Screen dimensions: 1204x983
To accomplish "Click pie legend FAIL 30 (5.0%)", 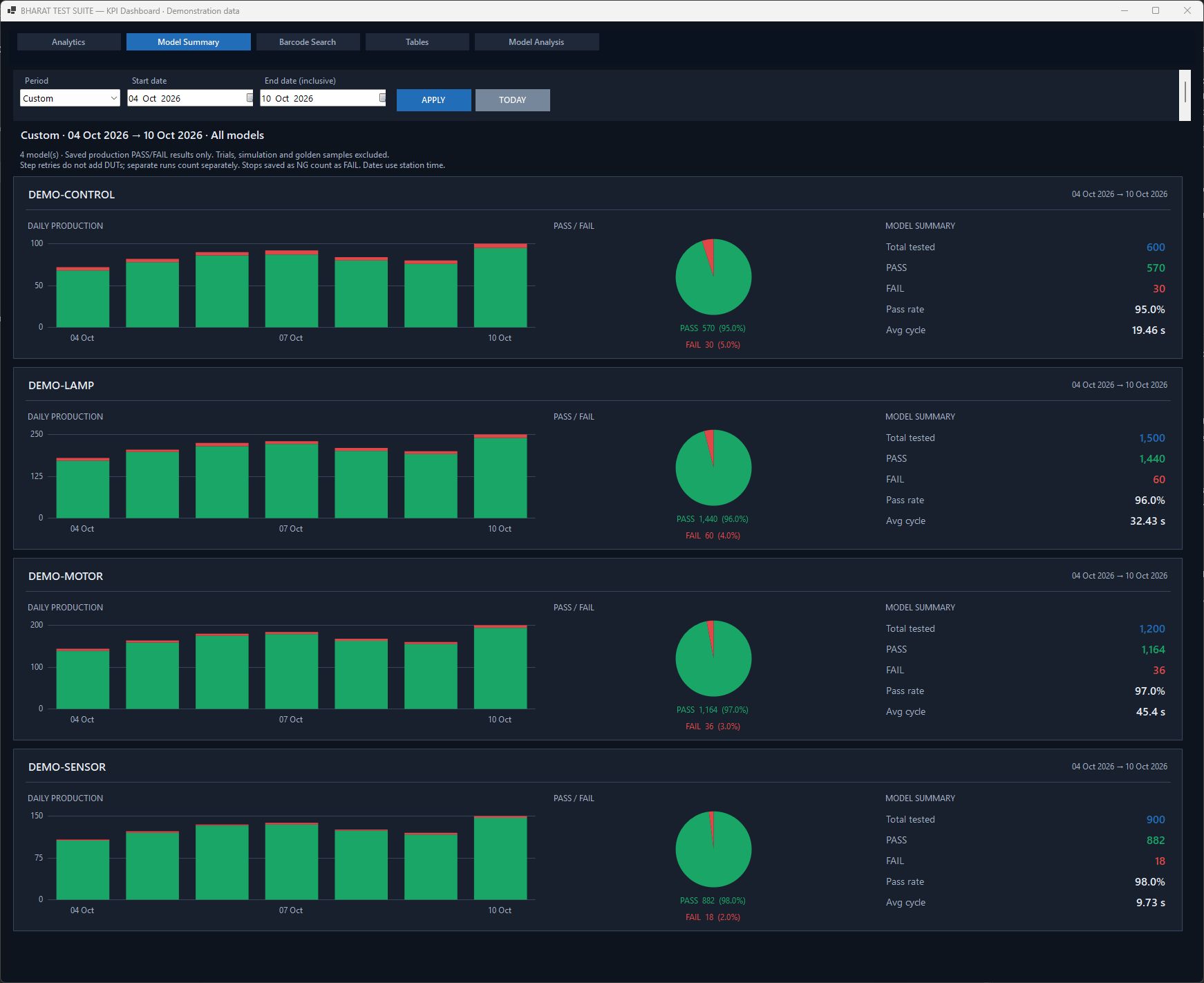I will point(713,345).
